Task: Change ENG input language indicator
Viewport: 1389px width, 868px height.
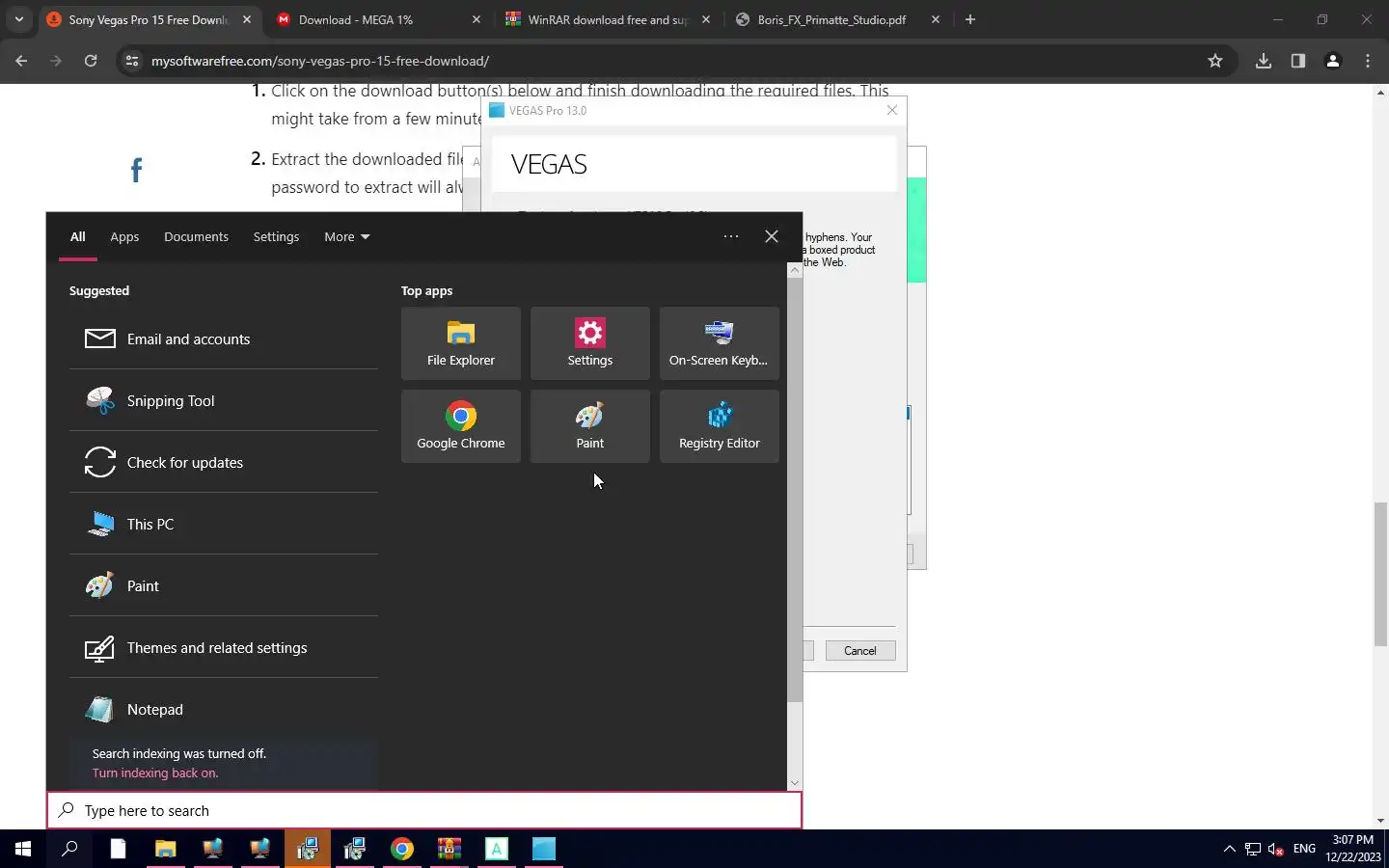Action: point(1304,849)
